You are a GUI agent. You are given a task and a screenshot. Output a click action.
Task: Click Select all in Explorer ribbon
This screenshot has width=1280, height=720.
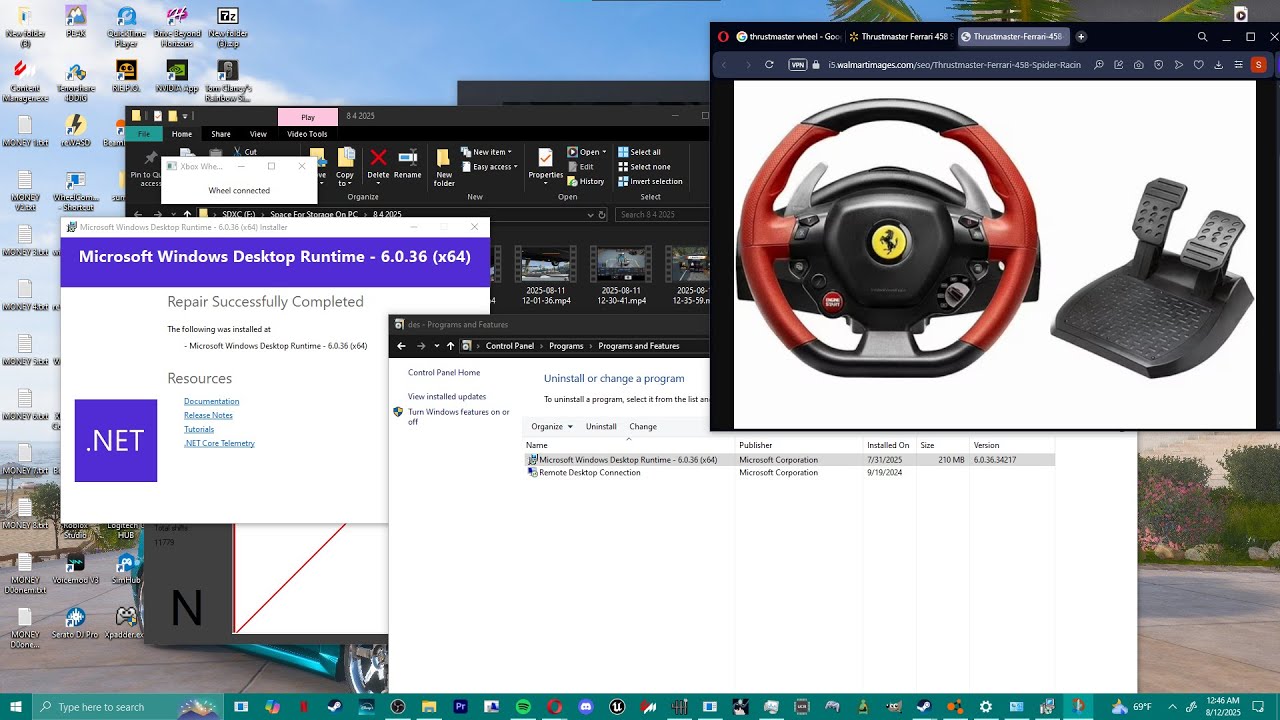coord(639,152)
